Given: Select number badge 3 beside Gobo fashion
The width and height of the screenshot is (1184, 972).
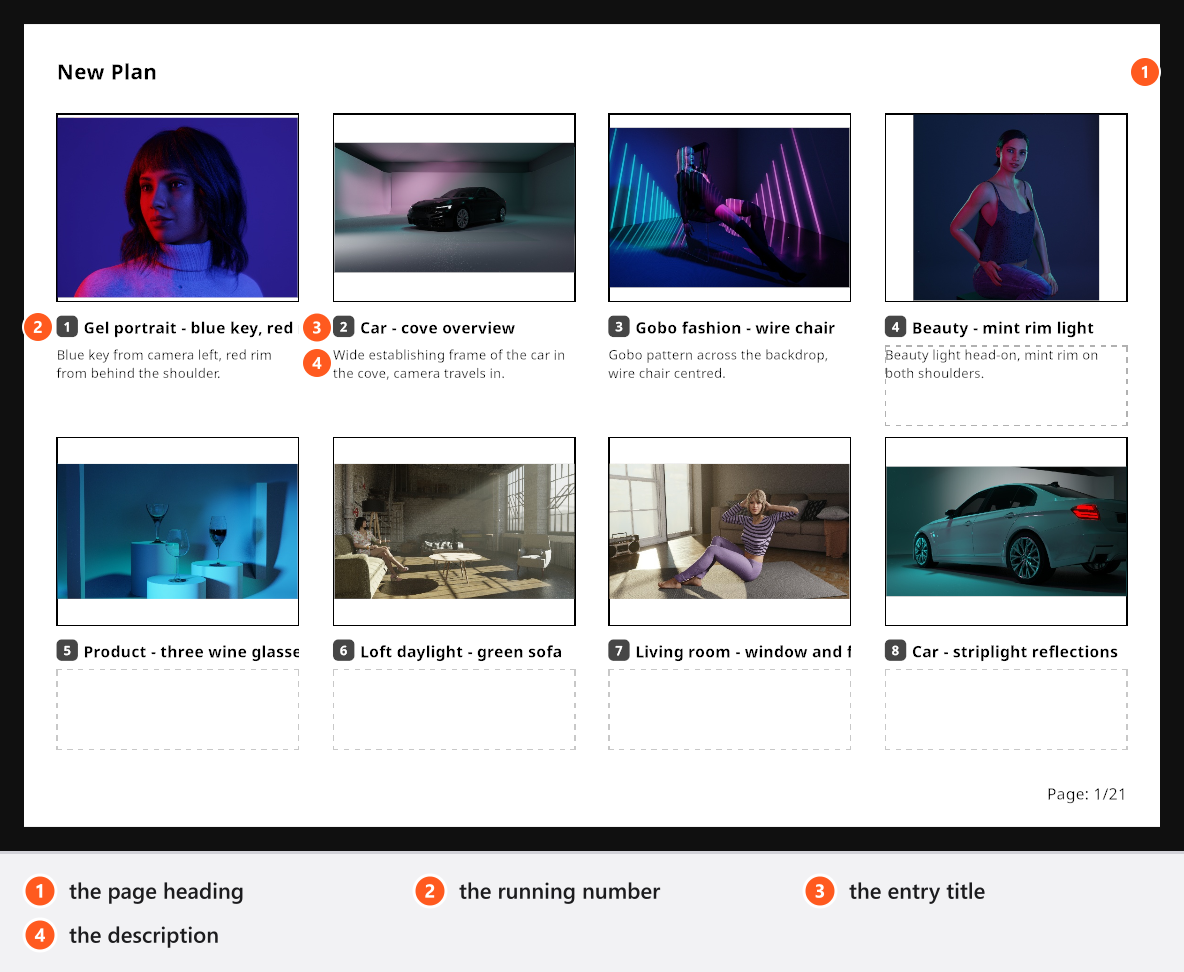Looking at the screenshot, I should click(619, 327).
